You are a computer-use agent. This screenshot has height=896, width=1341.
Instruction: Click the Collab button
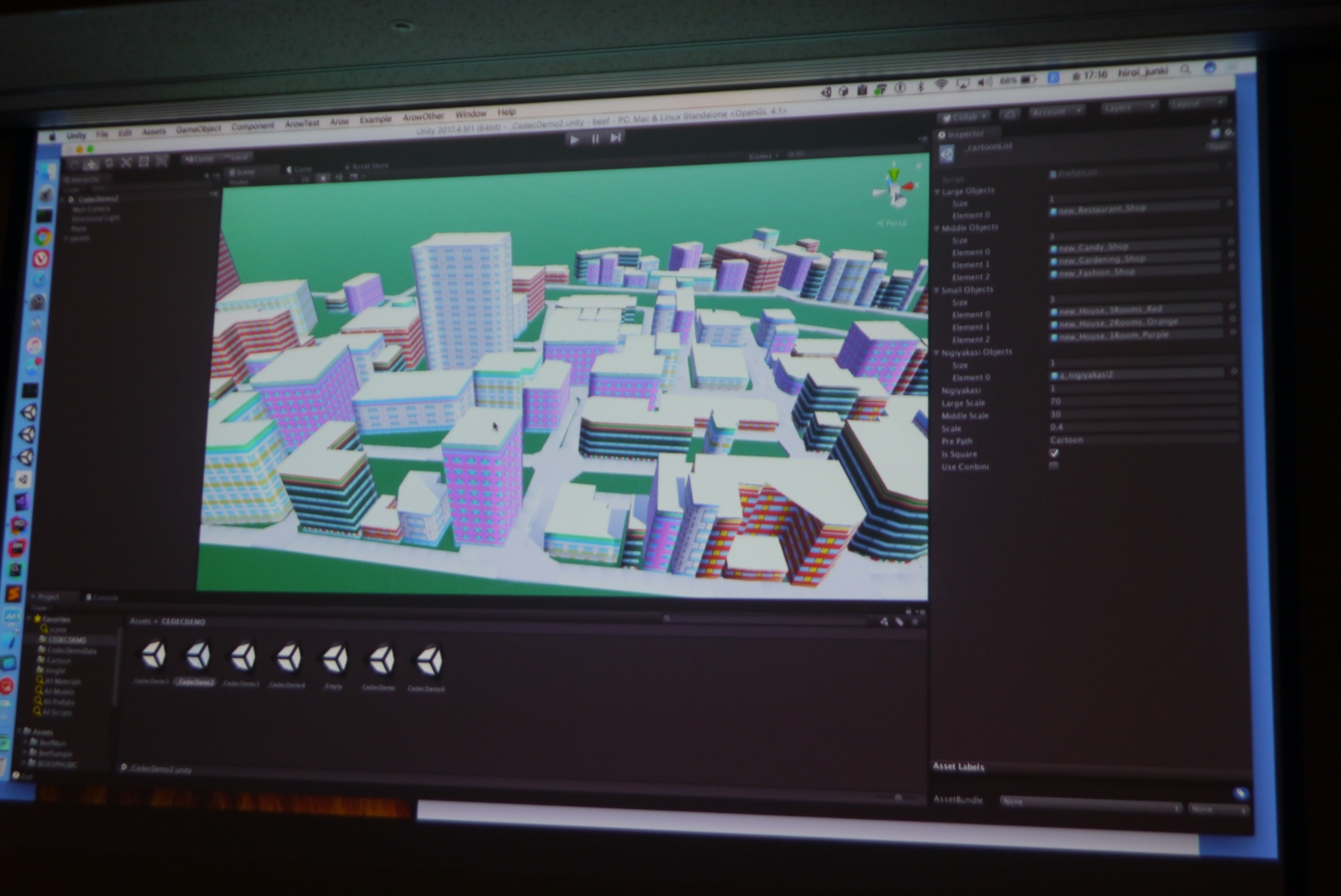pyautogui.click(x=963, y=117)
